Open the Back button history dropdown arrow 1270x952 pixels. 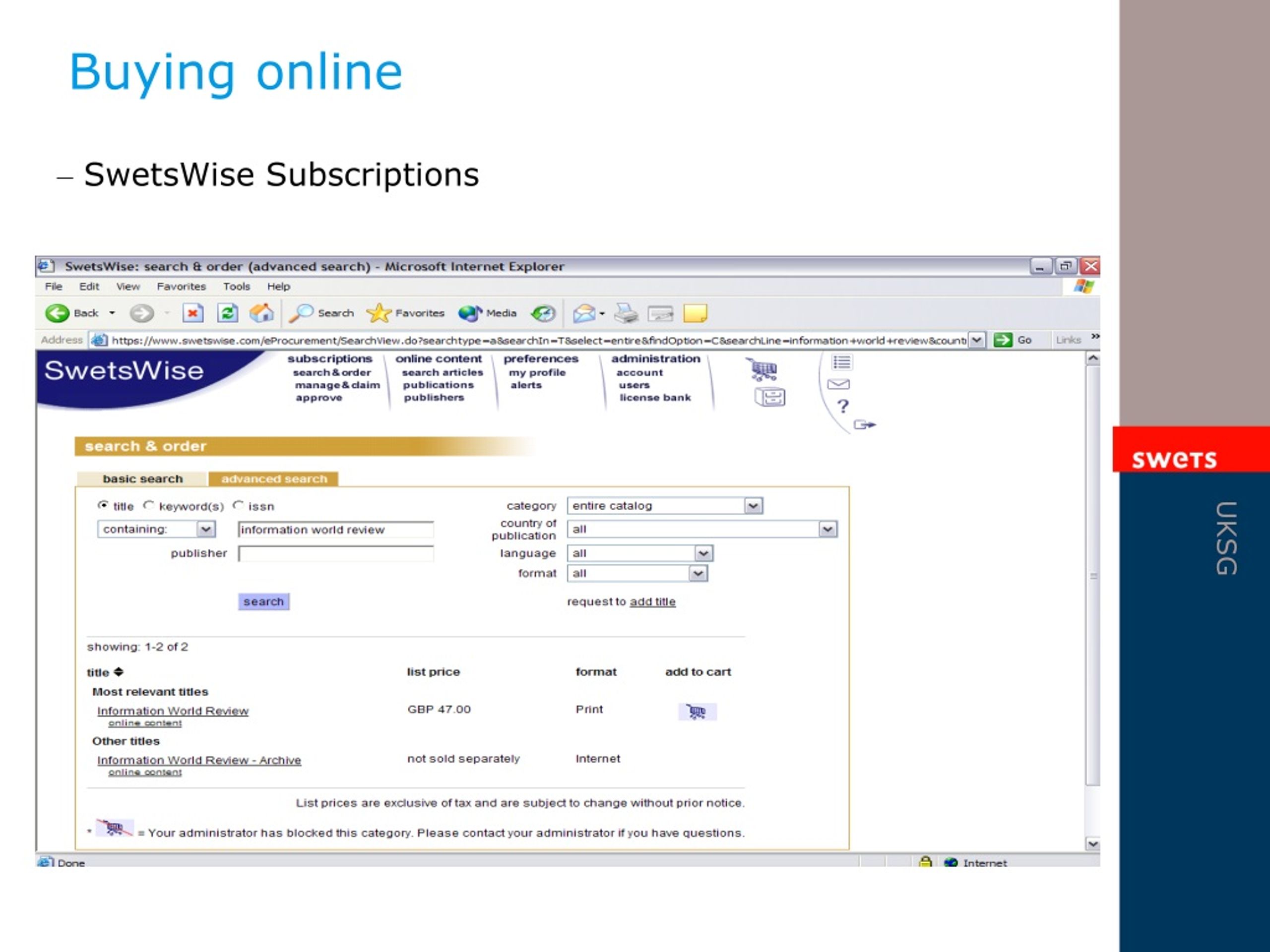[112, 313]
